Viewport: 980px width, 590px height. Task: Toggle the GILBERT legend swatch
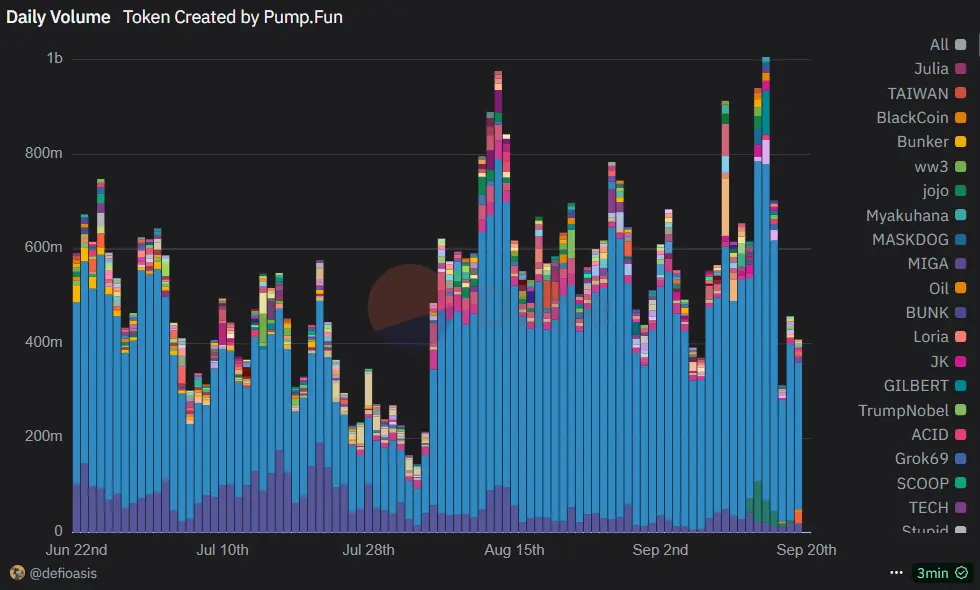coord(961,386)
